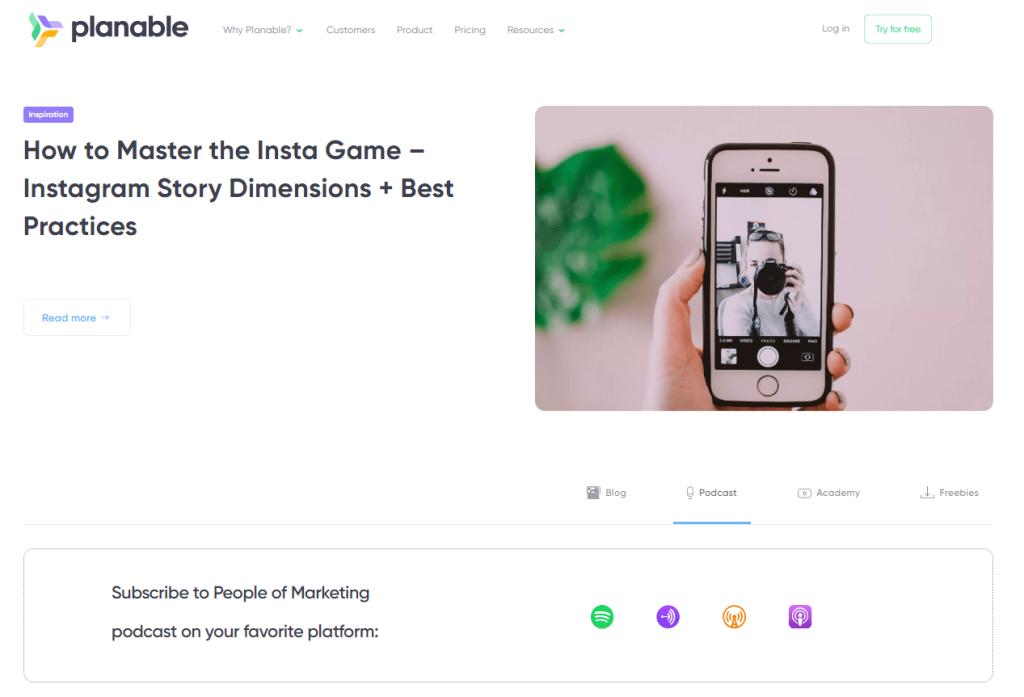Open the Product menu item
1024x697 pixels.
click(414, 30)
